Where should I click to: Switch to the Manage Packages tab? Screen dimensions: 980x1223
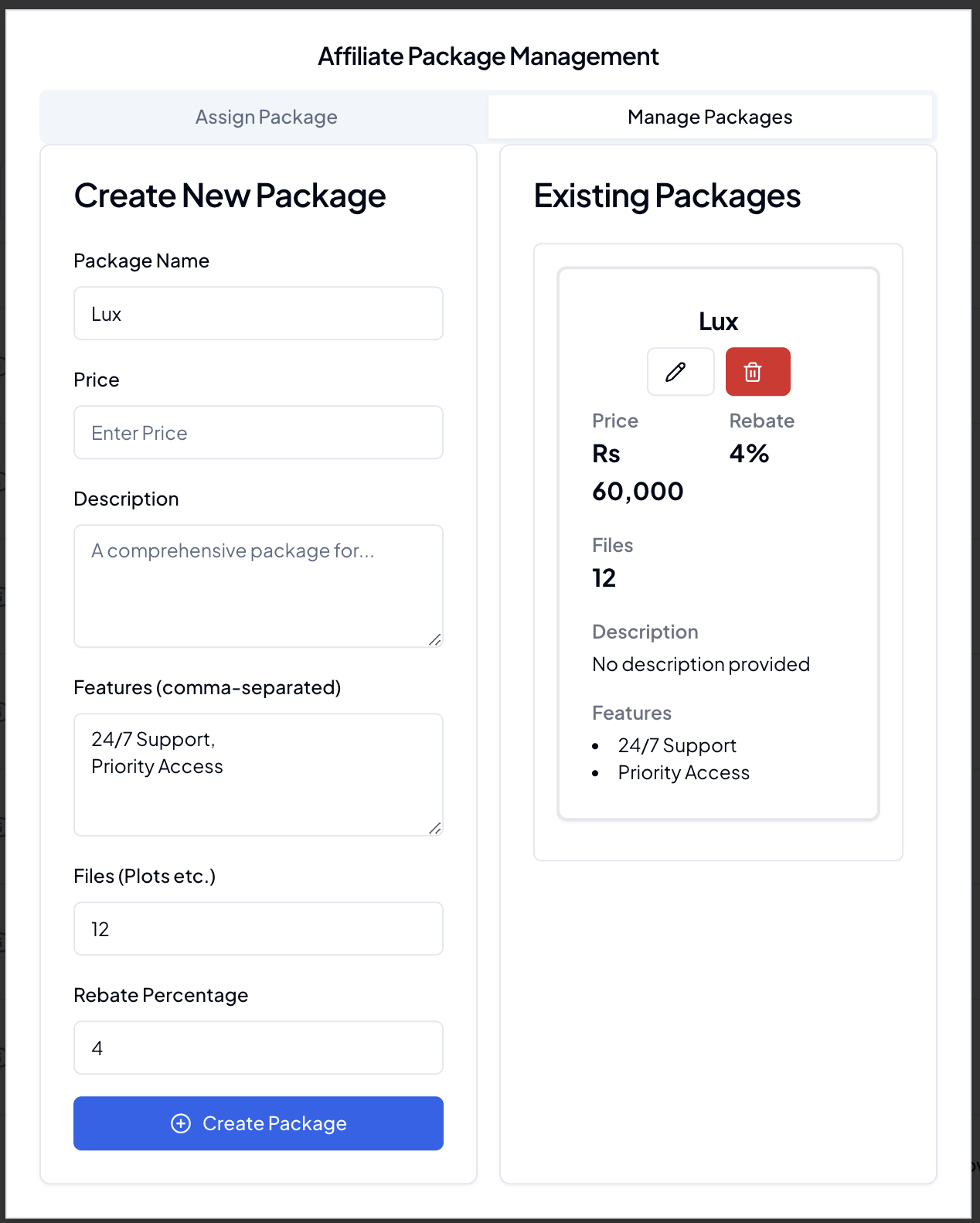pyautogui.click(x=709, y=117)
